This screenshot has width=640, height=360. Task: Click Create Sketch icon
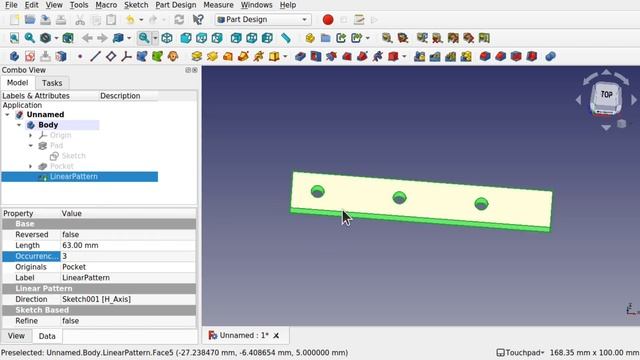pyautogui.click(x=30, y=56)
